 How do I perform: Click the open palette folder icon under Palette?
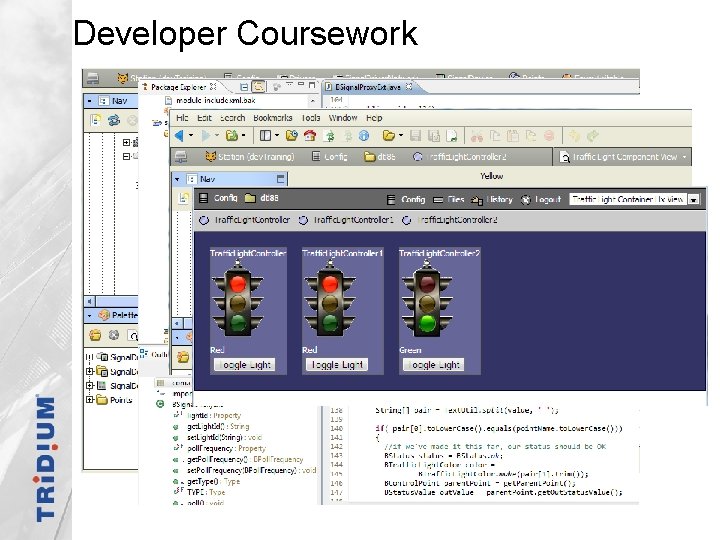tap(95, 335)
